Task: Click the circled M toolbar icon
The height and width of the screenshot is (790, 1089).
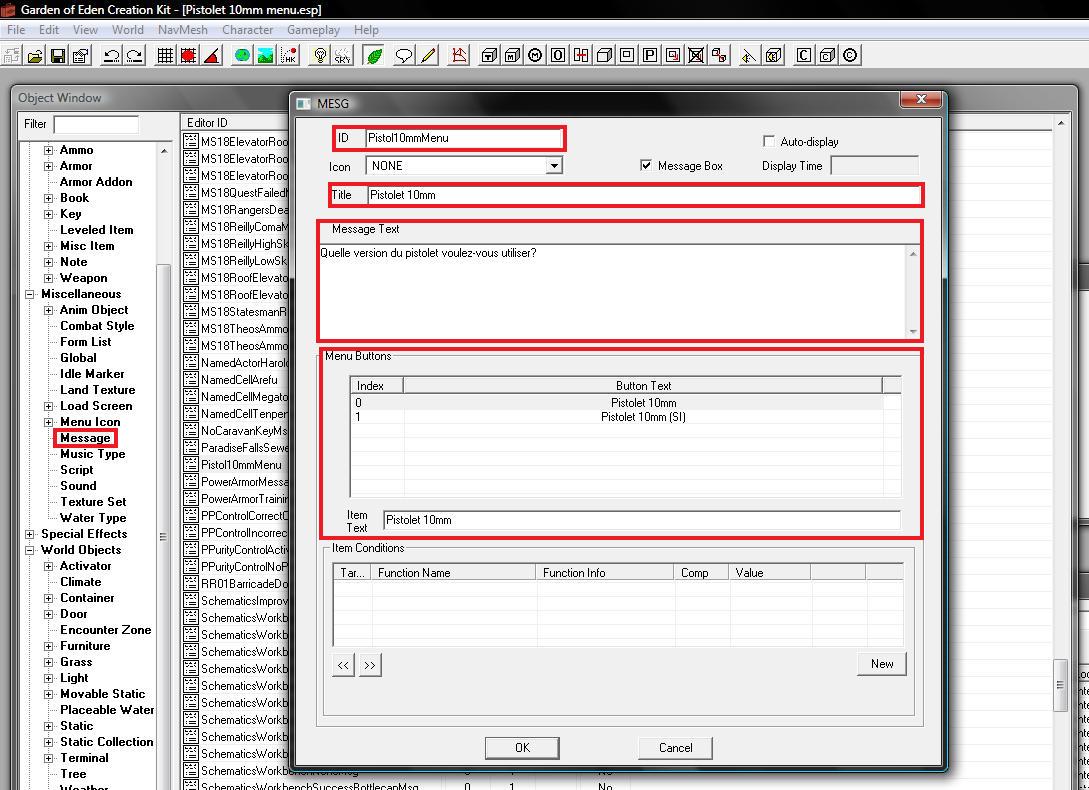Action: point(535,56)
